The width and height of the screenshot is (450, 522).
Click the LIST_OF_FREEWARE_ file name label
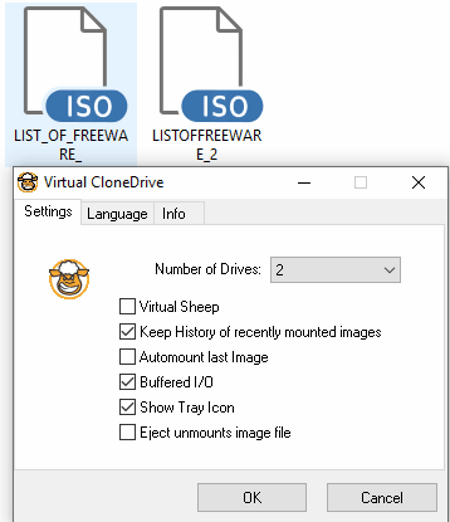(x=71, y=145)
